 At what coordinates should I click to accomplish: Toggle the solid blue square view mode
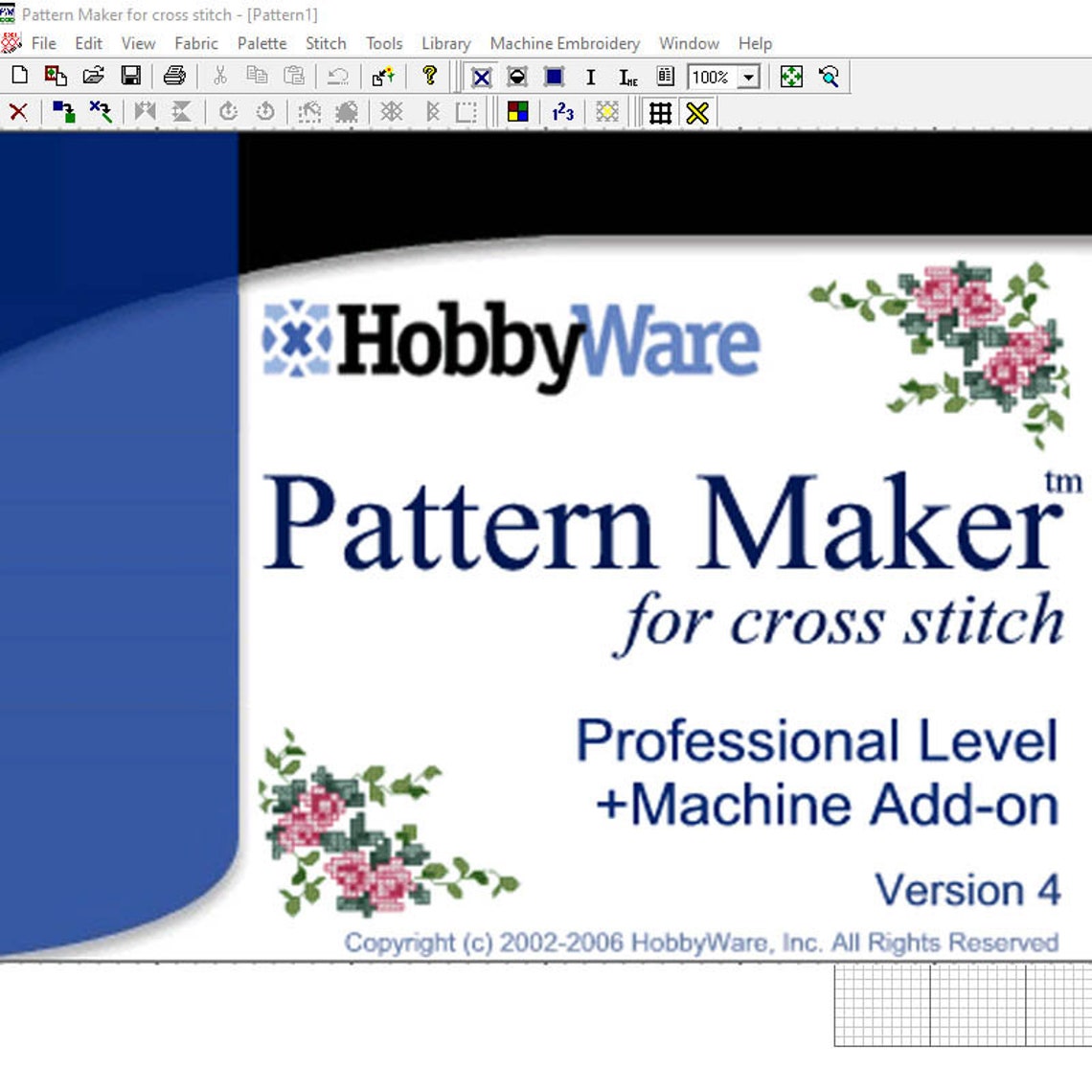click(555, 77)
